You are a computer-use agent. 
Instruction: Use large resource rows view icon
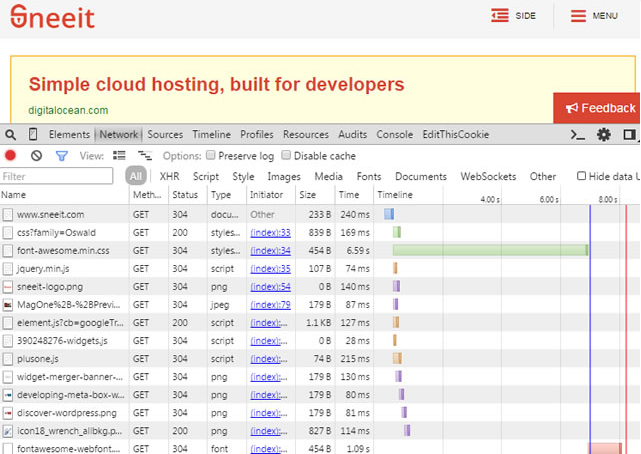pos(119,156)
